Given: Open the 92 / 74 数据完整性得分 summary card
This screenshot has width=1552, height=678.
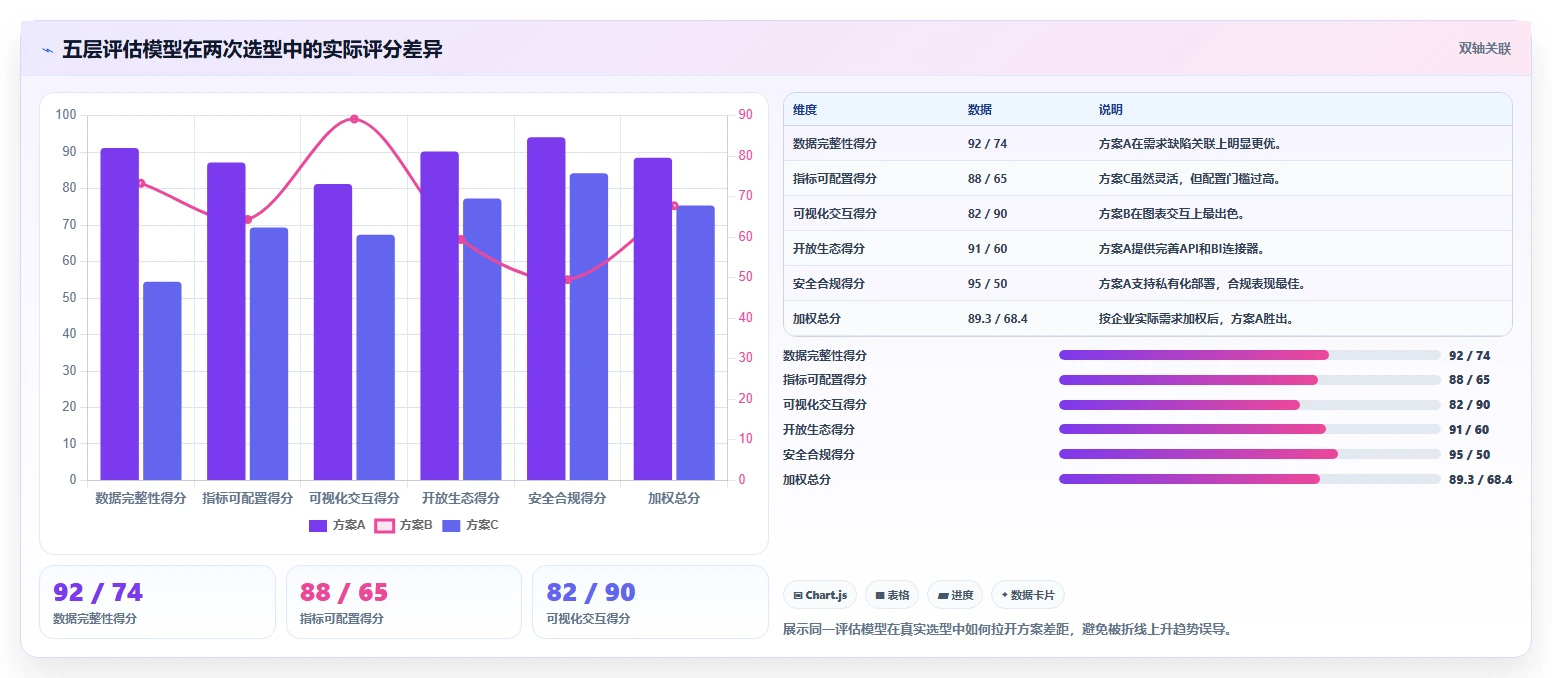Looking at the screenshot, I should point(157,602).
